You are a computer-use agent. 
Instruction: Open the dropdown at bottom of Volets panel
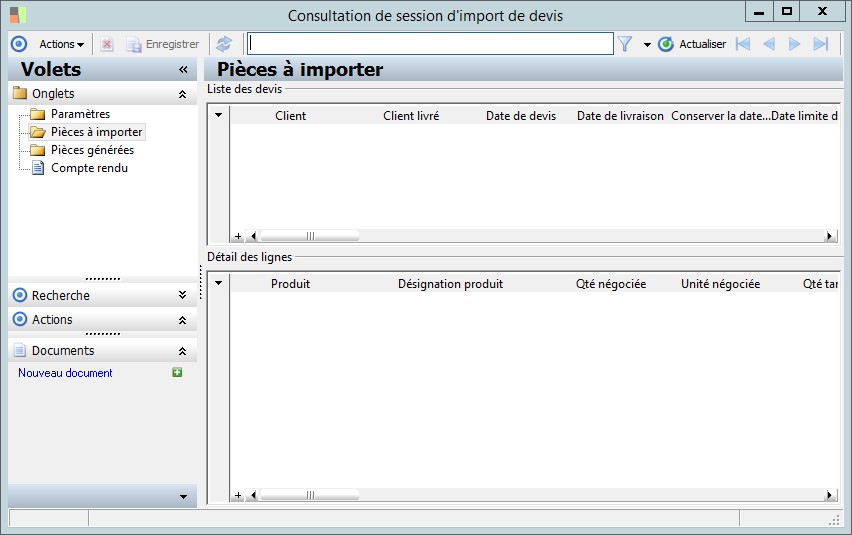pos(183,496)
